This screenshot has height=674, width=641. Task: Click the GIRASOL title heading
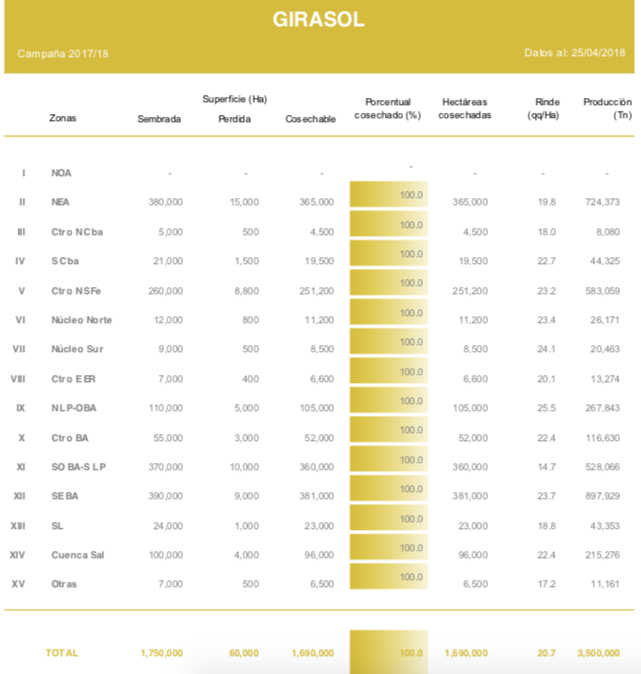point(319,20)
